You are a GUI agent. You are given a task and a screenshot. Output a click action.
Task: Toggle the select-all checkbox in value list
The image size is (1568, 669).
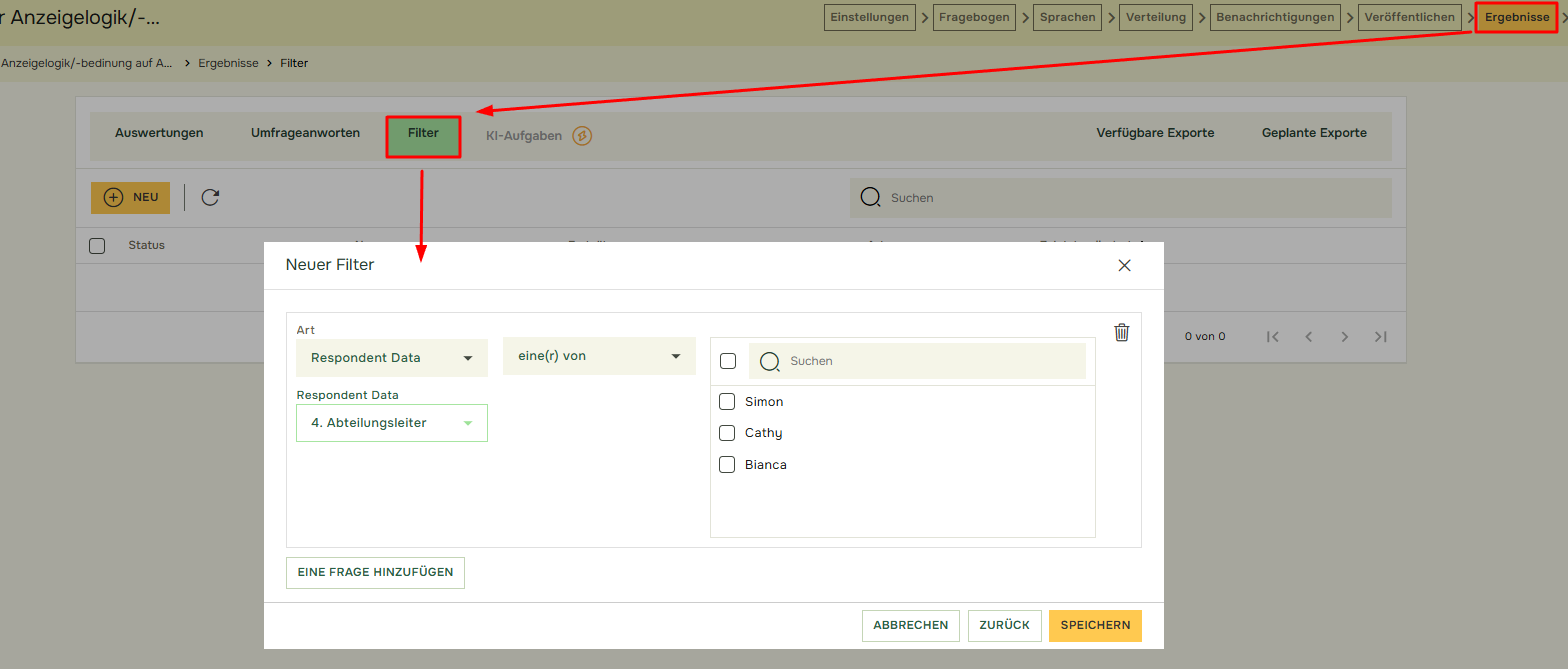pos(728,361)
